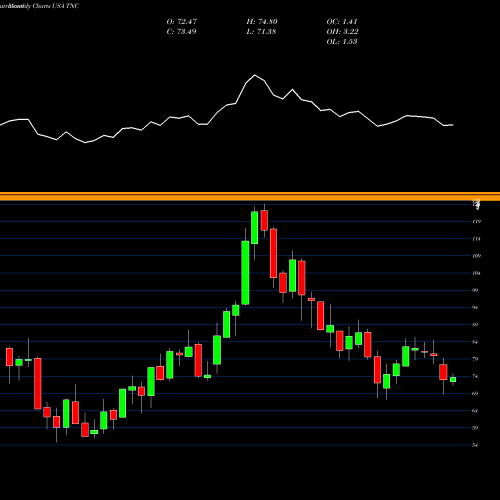Click the 119 price axis label
Screen dimensions: 500x500
pos(477,221)
